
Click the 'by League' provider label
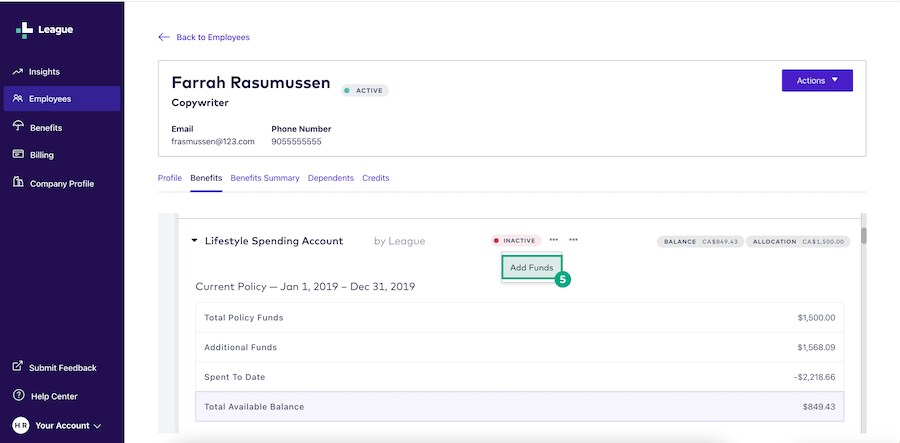(399, 242)
